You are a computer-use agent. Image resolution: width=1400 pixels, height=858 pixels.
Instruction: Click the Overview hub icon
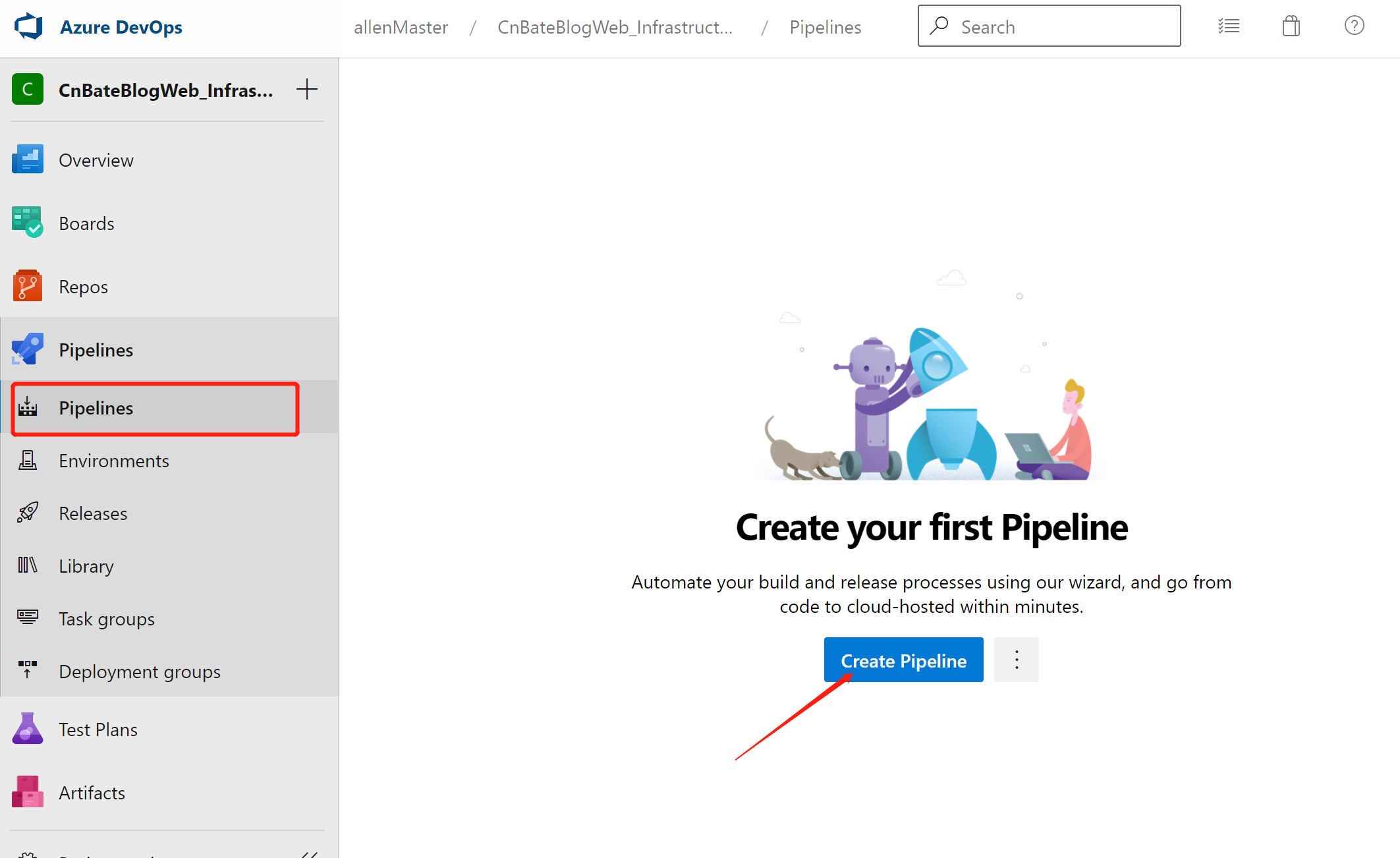point(28,159)
